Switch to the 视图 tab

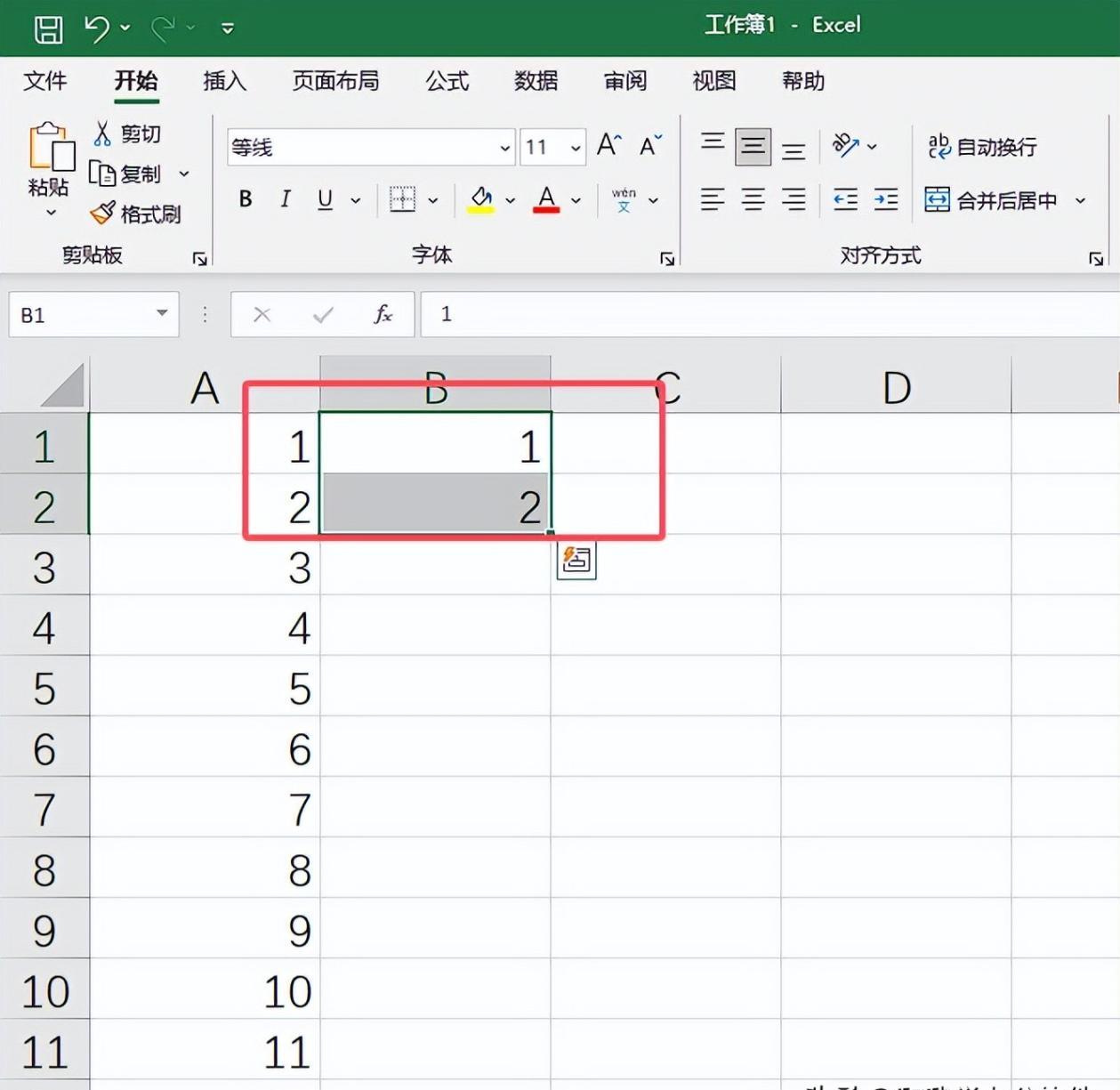713,81
